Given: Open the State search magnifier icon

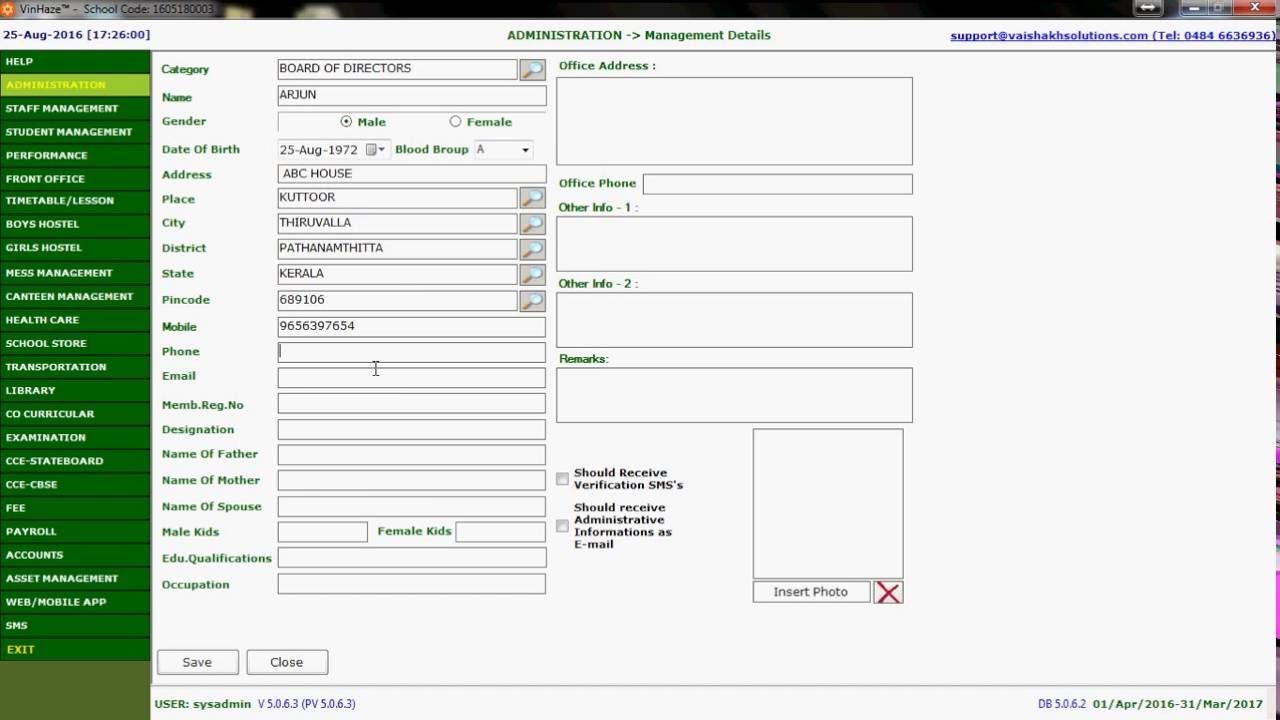Looking at the screenshot, I should (532, 274).
